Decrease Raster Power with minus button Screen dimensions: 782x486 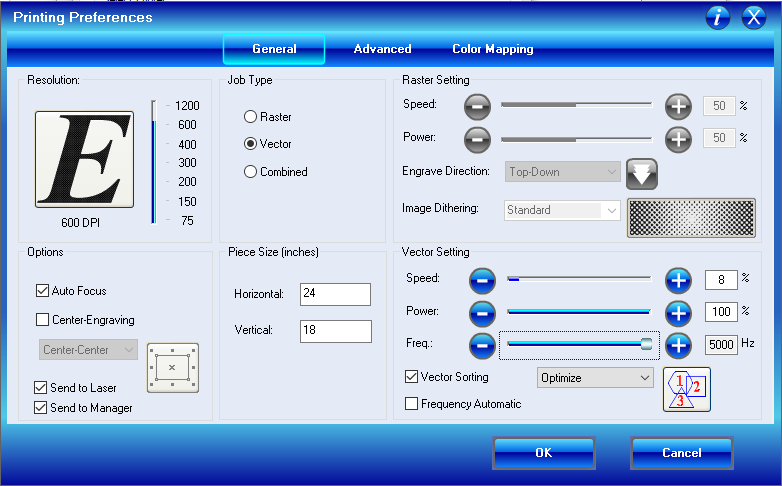click(x=477, y=139)
